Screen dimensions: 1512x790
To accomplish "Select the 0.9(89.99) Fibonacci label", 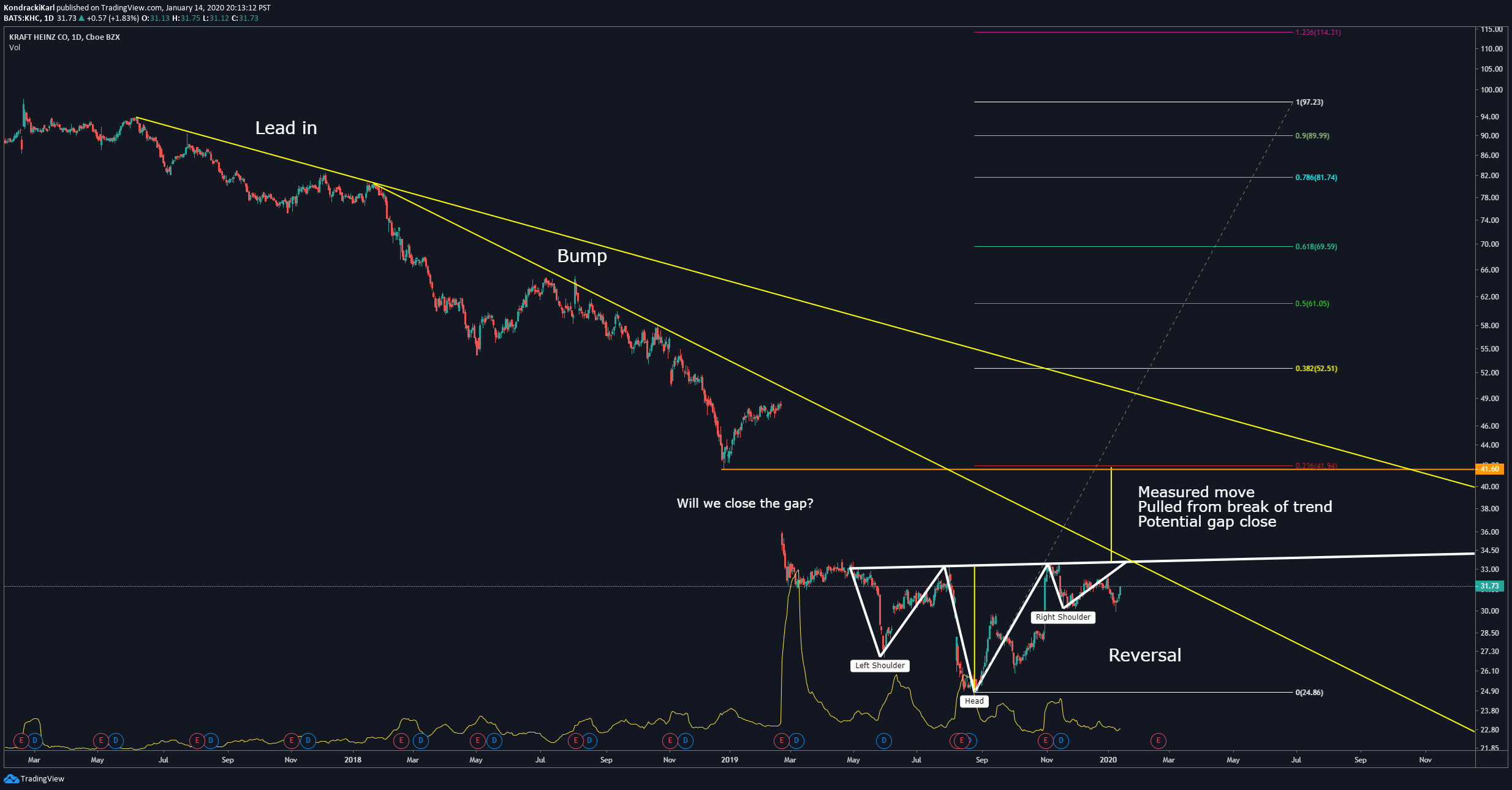I will (x=1312, y=136).
